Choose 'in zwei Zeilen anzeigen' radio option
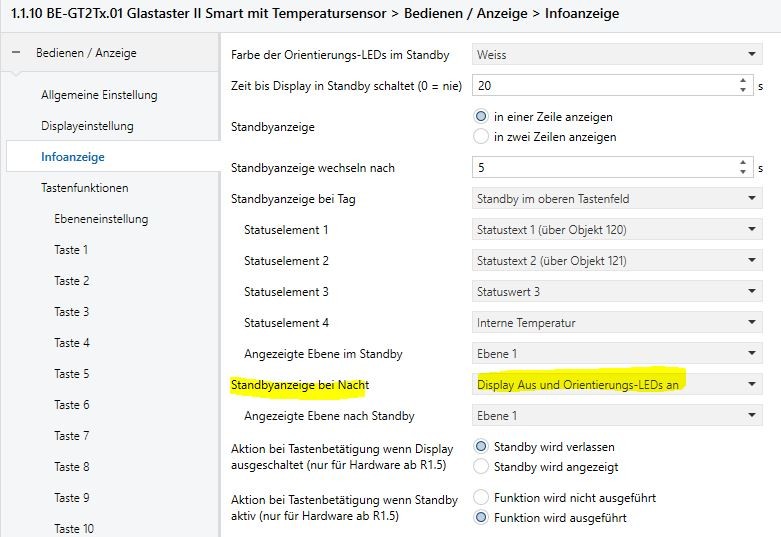 (x=481, y=136)
